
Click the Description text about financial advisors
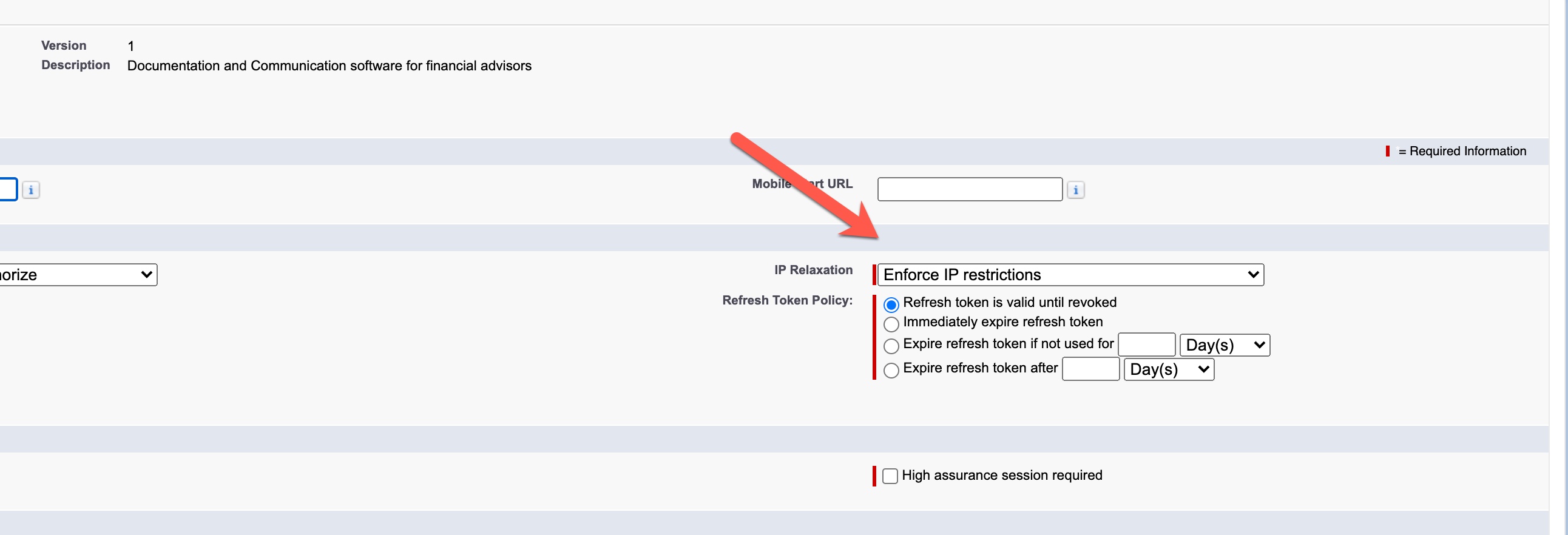tap(329, 66)
